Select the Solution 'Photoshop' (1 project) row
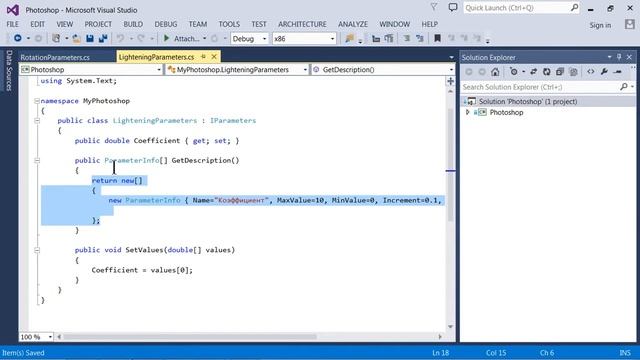640x360 pixels. [548, 101]
